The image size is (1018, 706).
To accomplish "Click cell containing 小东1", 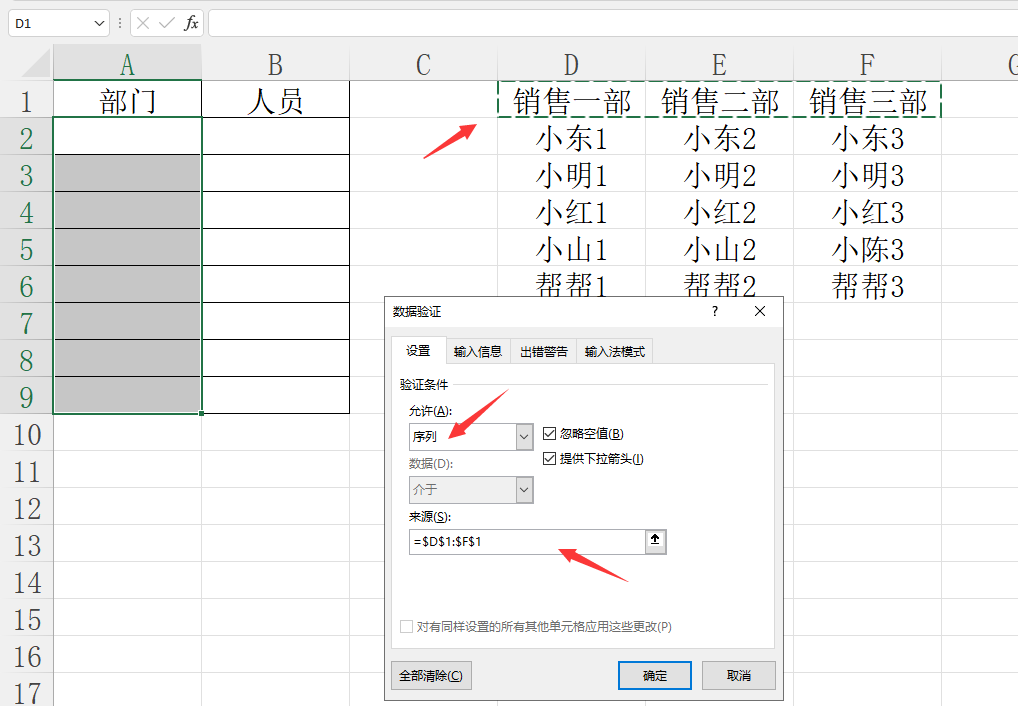I will (x=571, y=138).
